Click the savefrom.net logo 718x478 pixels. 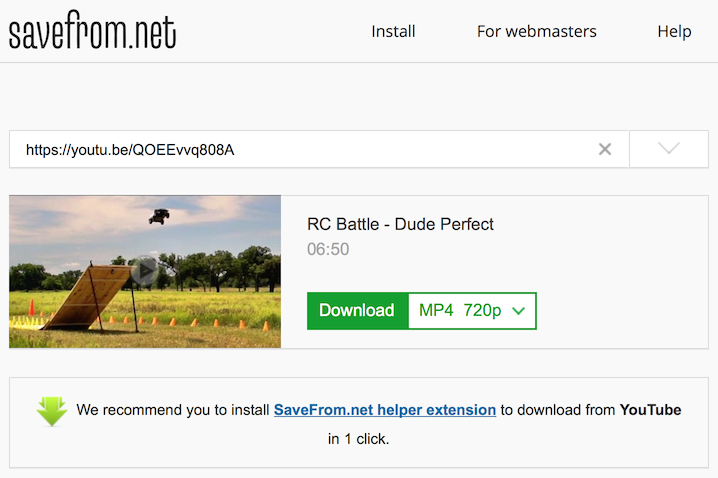pos(92,31)
